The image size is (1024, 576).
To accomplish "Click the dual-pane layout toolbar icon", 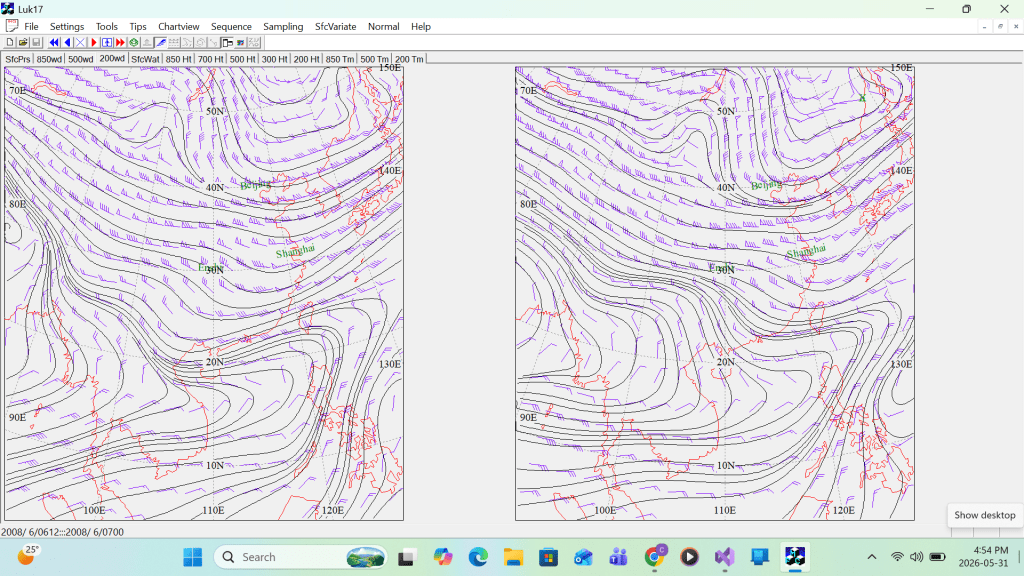I will (227, 42).
